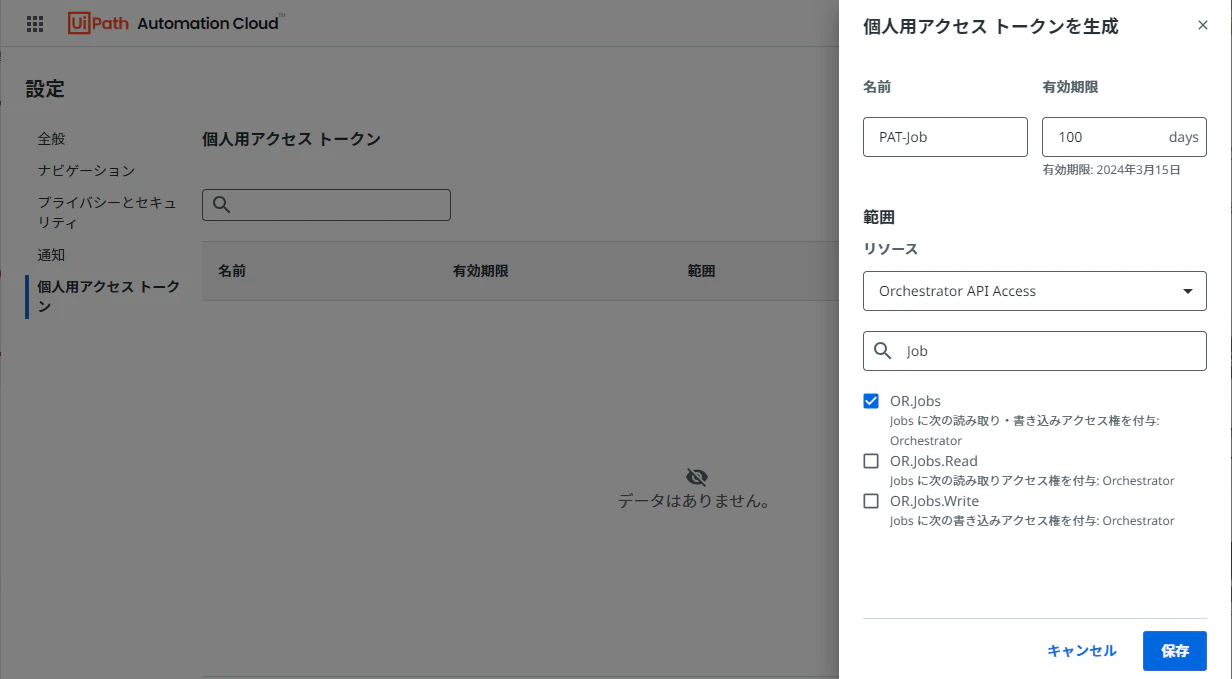Viewport: 1232px width, 679px height.
Task: Open プライバシーとセキュリティ settings tab
Action: 107,212
